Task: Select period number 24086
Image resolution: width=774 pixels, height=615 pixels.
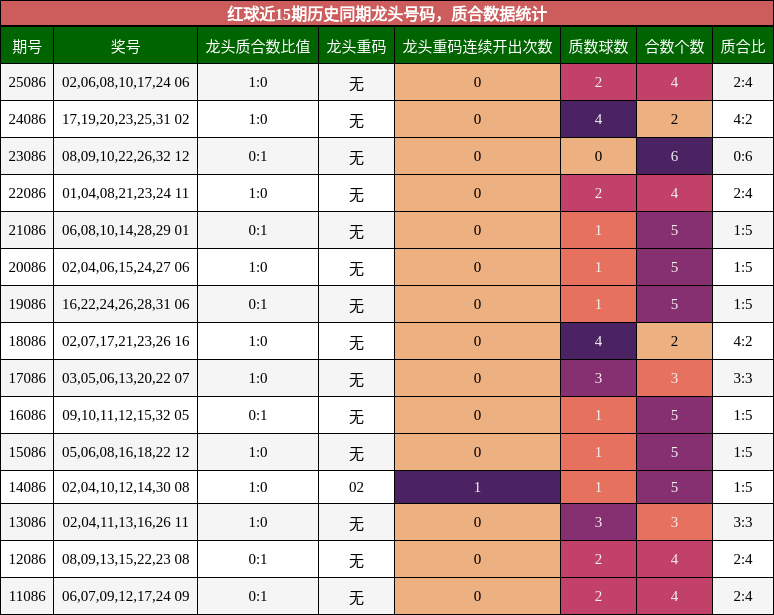Action: [27, 119]
